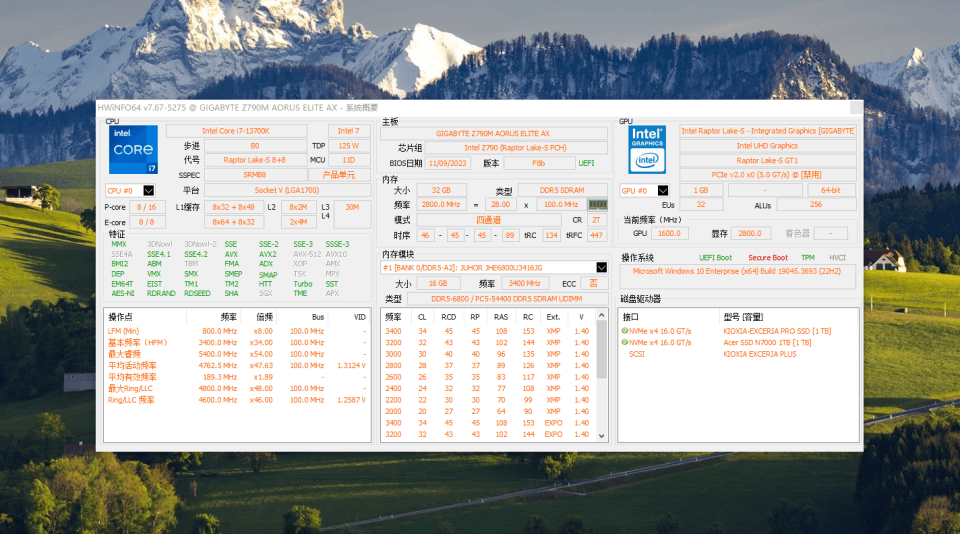Click the Intel UHD Graphics field
This screenshot has height=534, width=960.
point(767,146)
